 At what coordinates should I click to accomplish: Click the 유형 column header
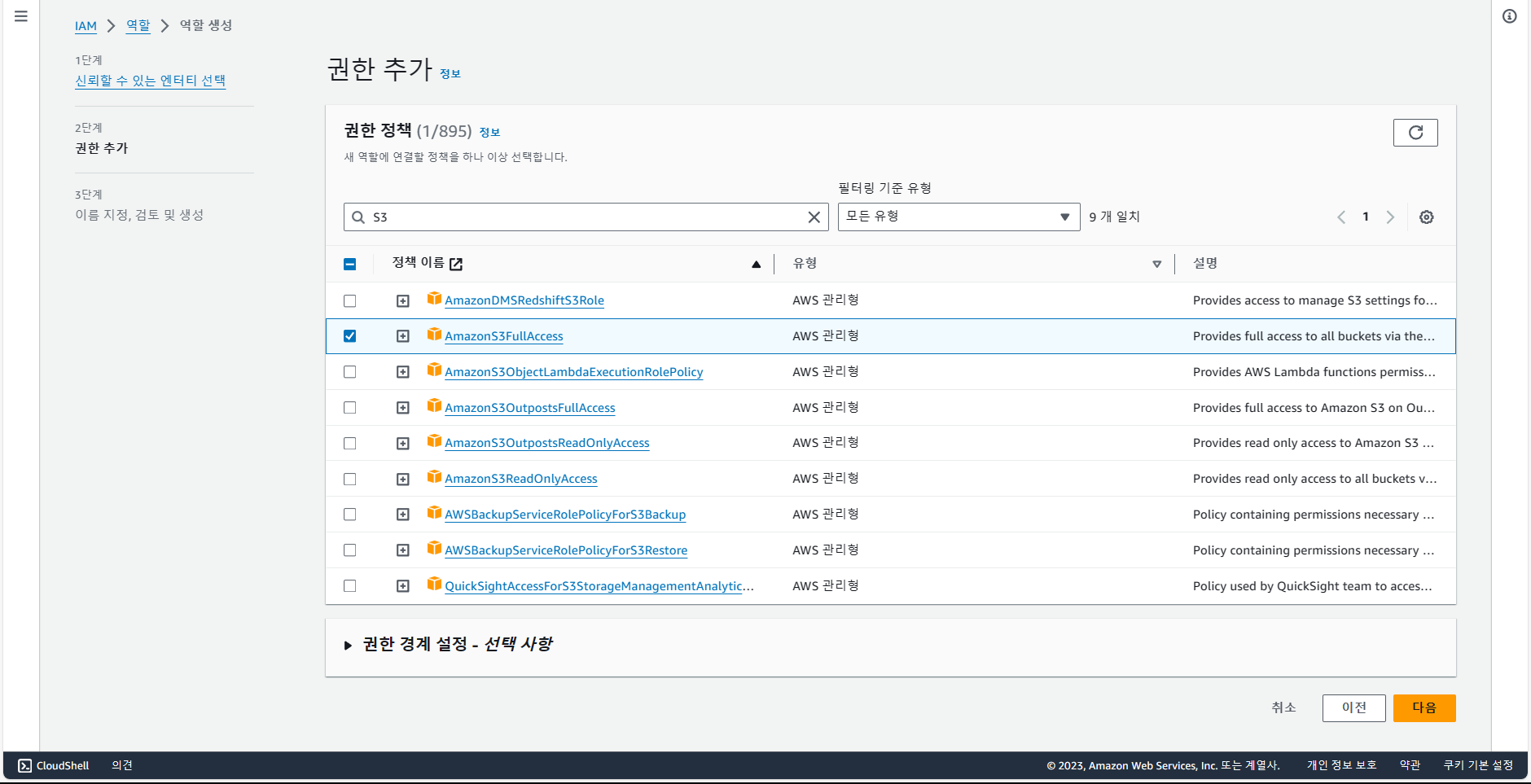[x=805, y=263]
